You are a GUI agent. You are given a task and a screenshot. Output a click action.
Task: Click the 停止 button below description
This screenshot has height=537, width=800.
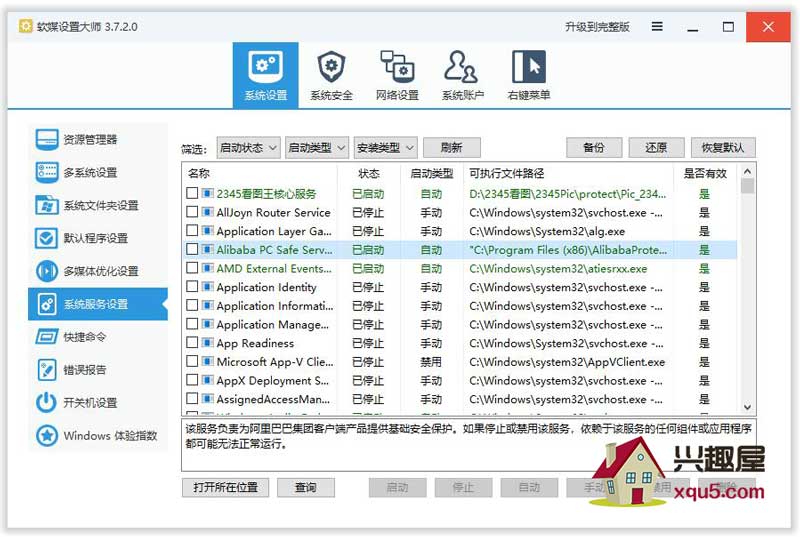463,488
